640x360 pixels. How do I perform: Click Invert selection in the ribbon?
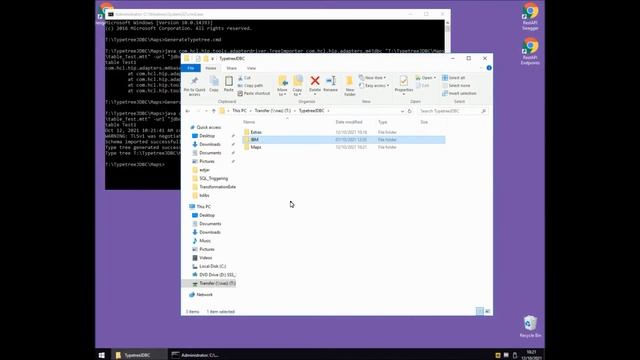459,93
